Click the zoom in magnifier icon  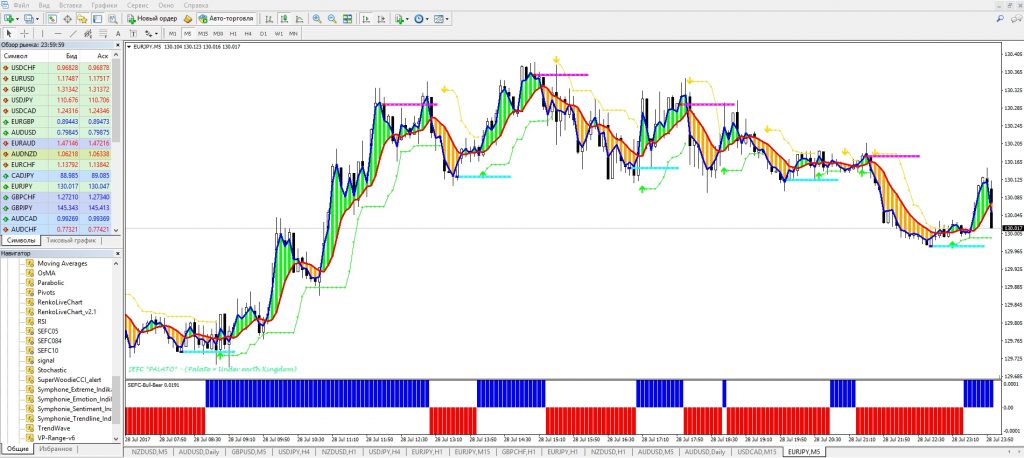[317, 19]
